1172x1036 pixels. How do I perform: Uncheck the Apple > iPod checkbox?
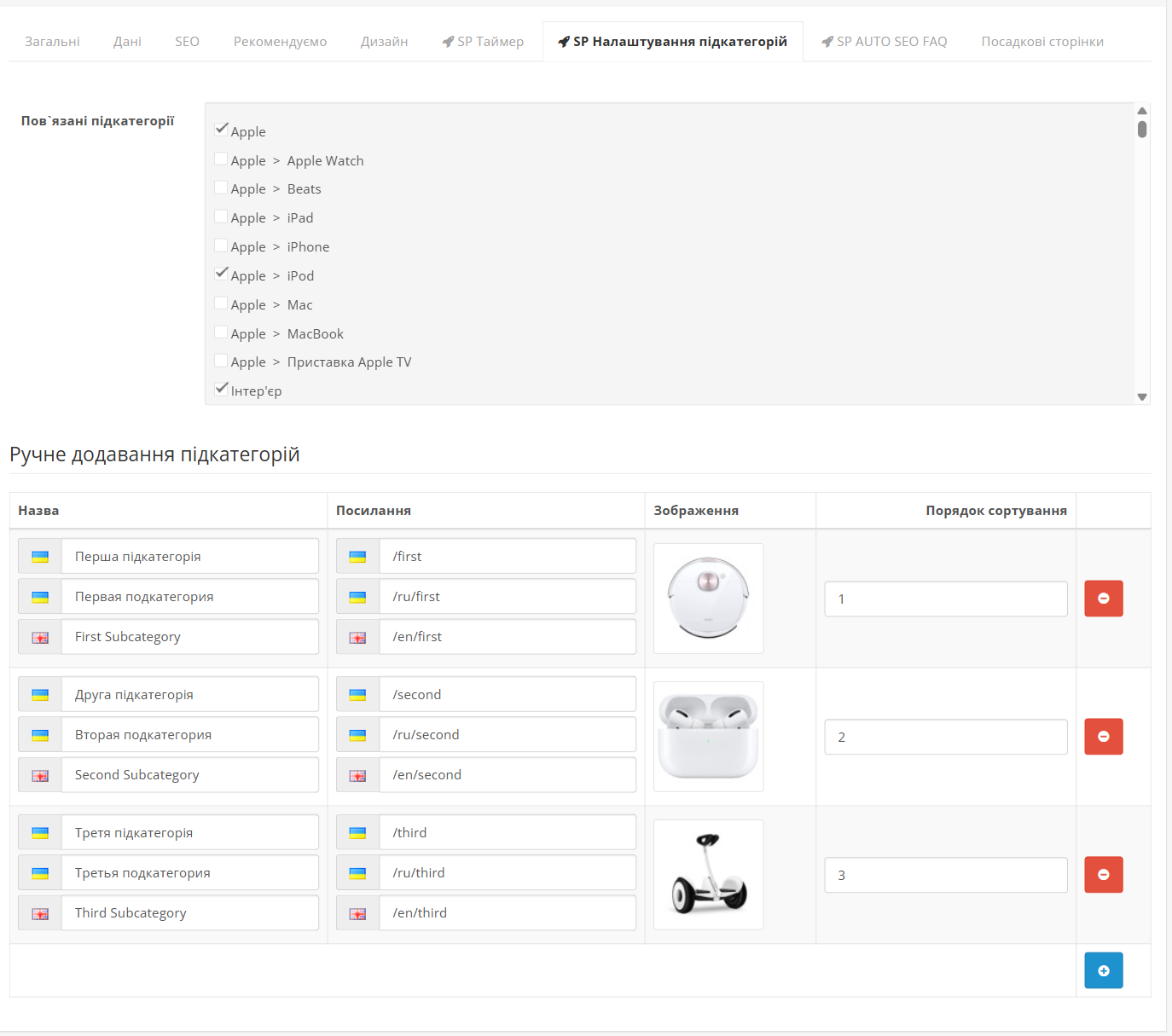221,274
